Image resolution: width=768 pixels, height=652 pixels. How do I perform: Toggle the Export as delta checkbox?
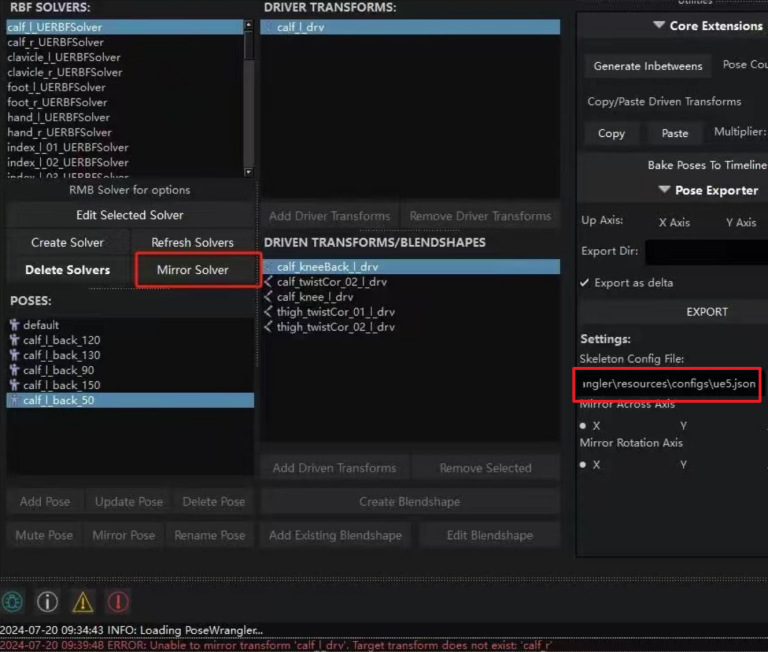click(585, 283)
